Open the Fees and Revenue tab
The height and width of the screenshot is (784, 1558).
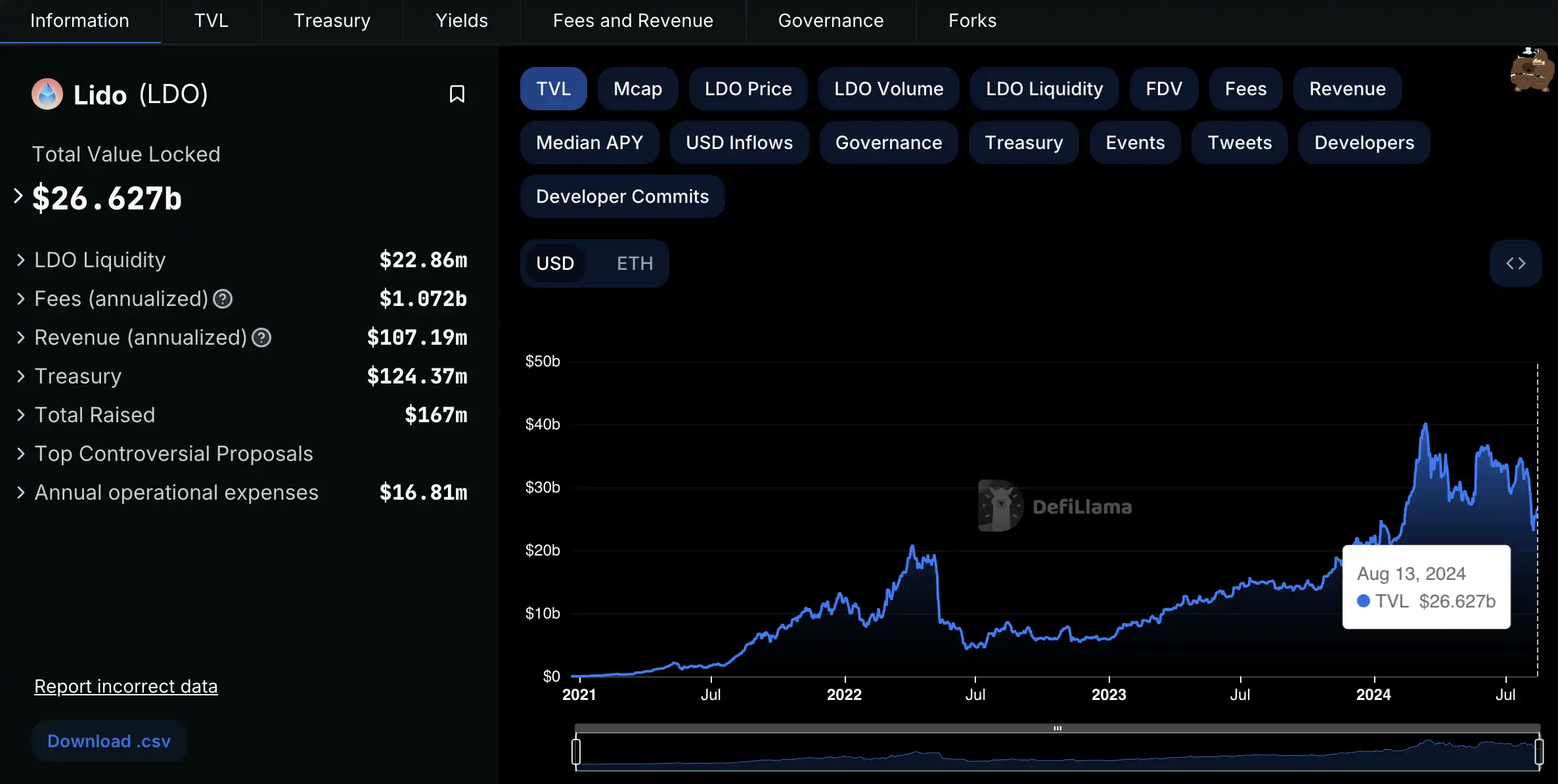pos(633,21)
